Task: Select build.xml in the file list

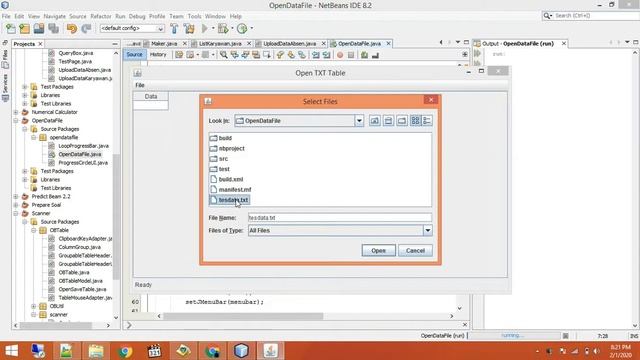Action: point(226,179)
